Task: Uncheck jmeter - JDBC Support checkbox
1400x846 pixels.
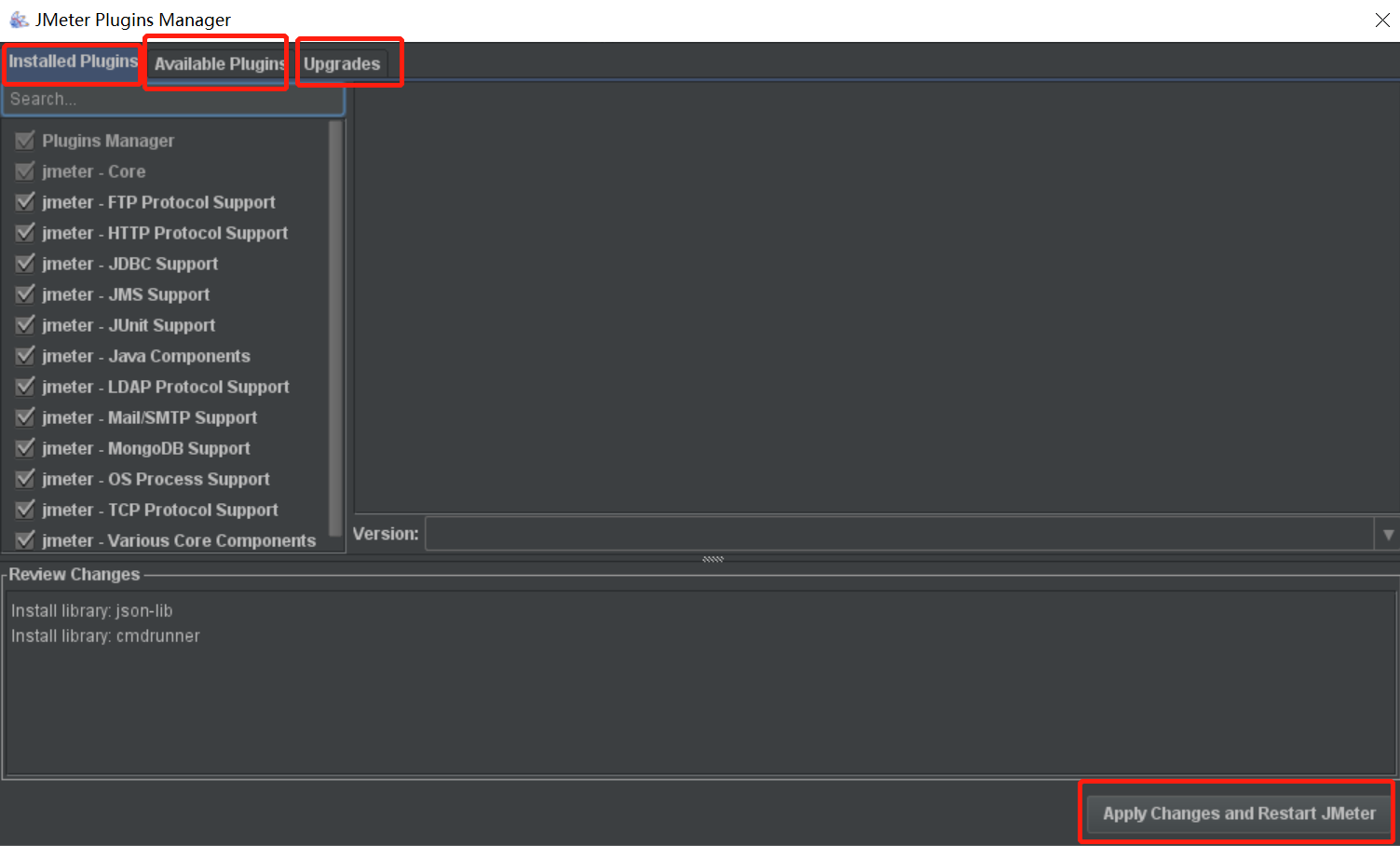Action: [25, 264]
